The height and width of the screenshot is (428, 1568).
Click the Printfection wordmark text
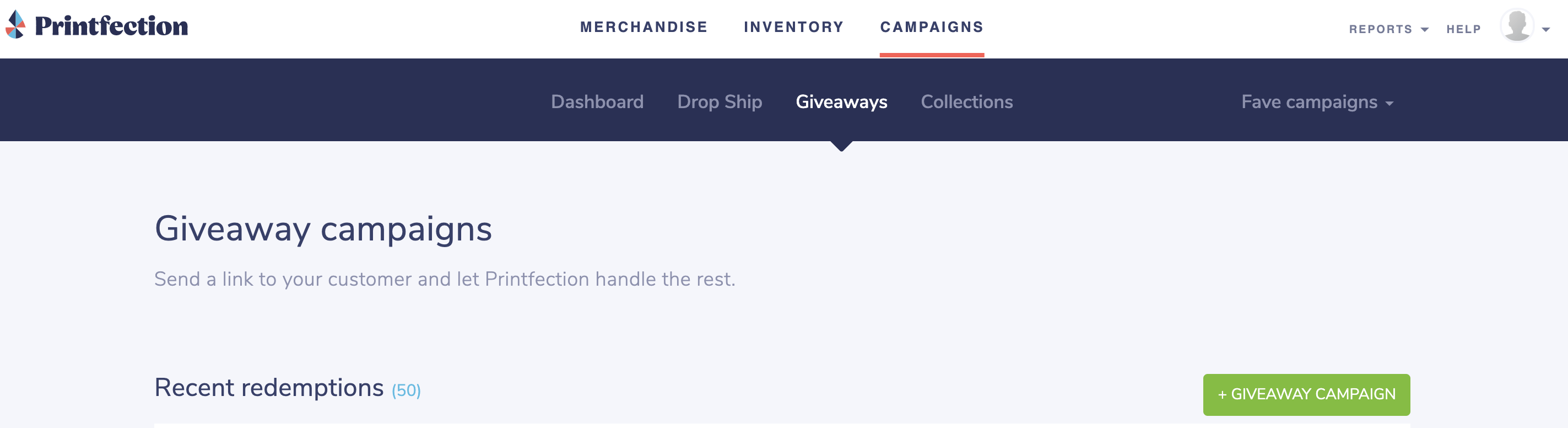pyautogui.click(x=111, y=26)
